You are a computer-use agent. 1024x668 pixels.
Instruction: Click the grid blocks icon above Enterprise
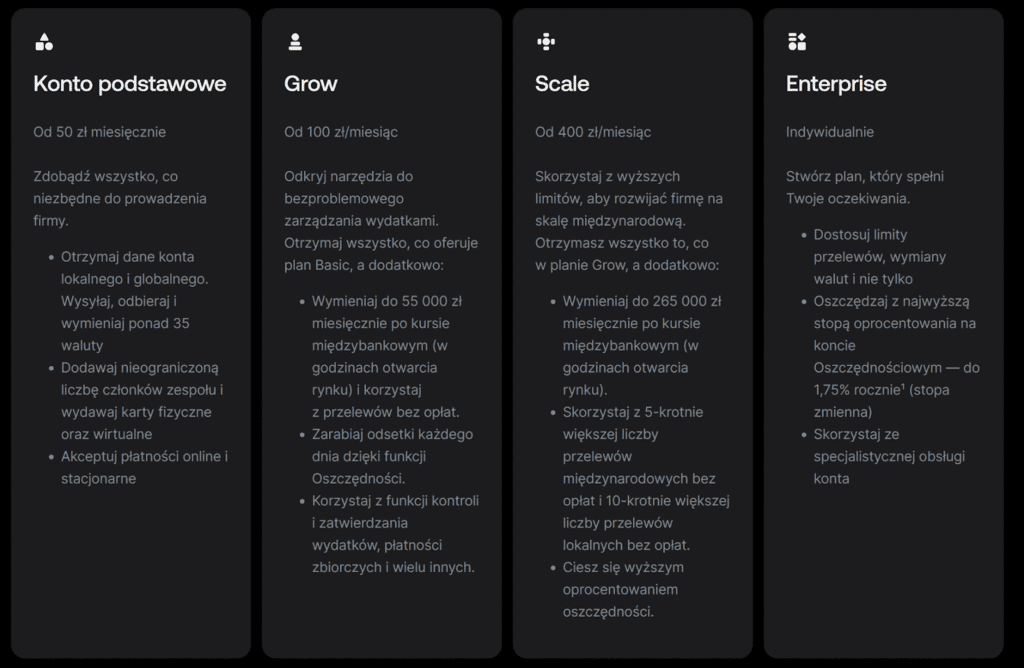click(x=797, y=42)
